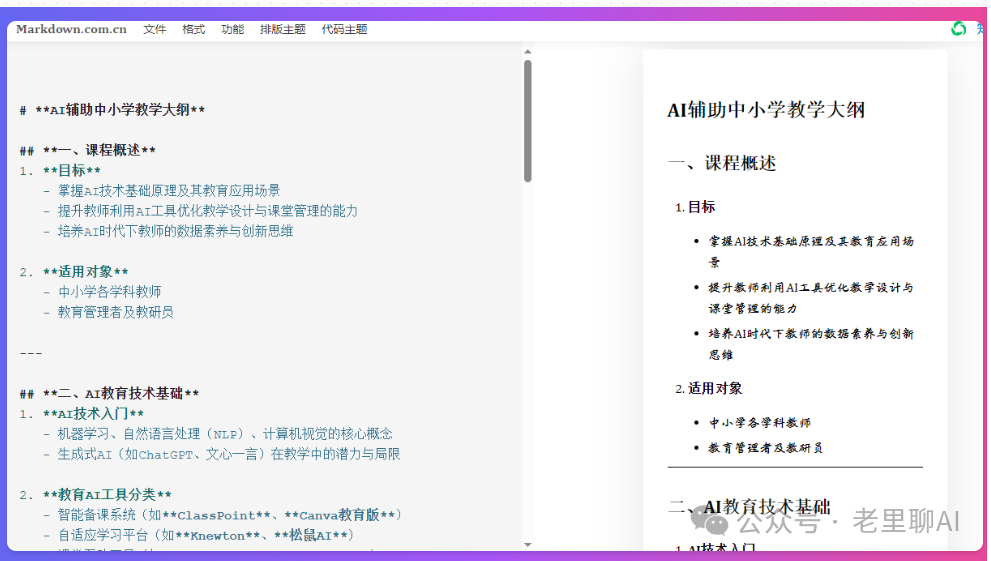Screen dimensions: 991x561
Task: Click the WeChat logo in the watermark
Action: [715, 522]
